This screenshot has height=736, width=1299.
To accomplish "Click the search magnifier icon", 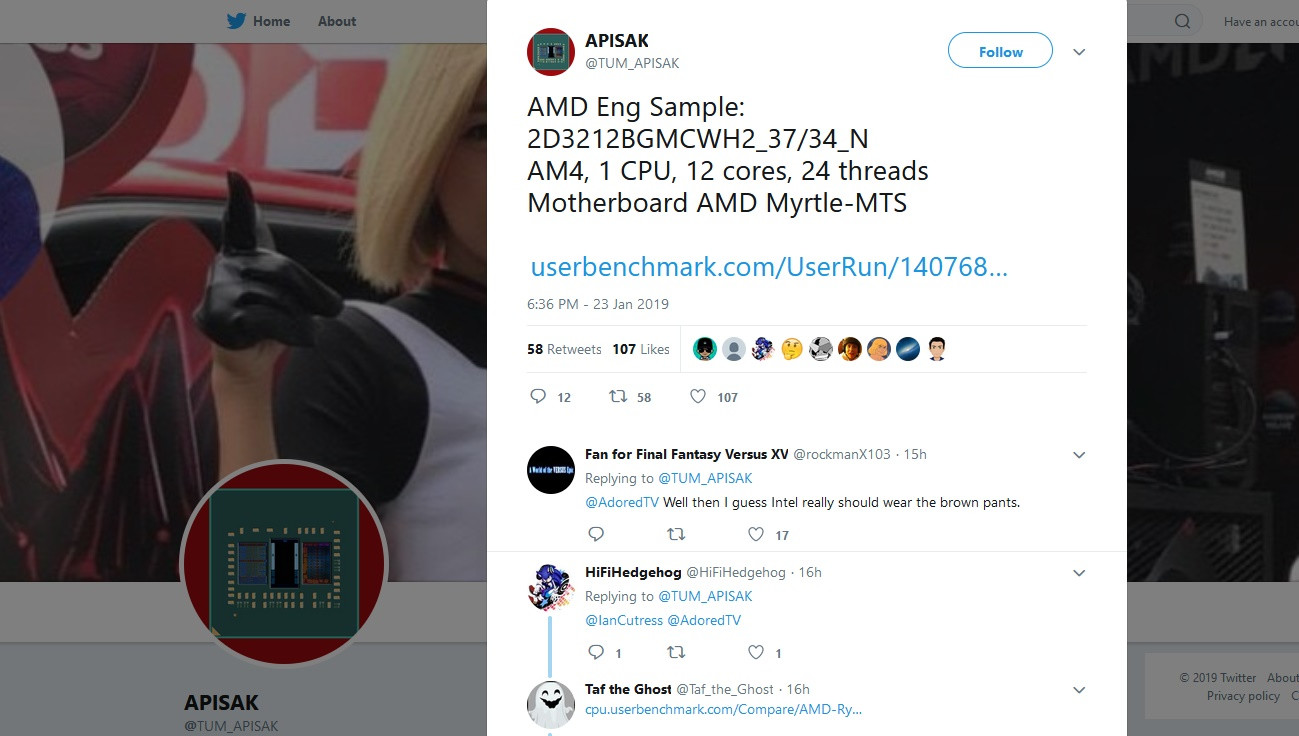I will (x=1183, y=21).
